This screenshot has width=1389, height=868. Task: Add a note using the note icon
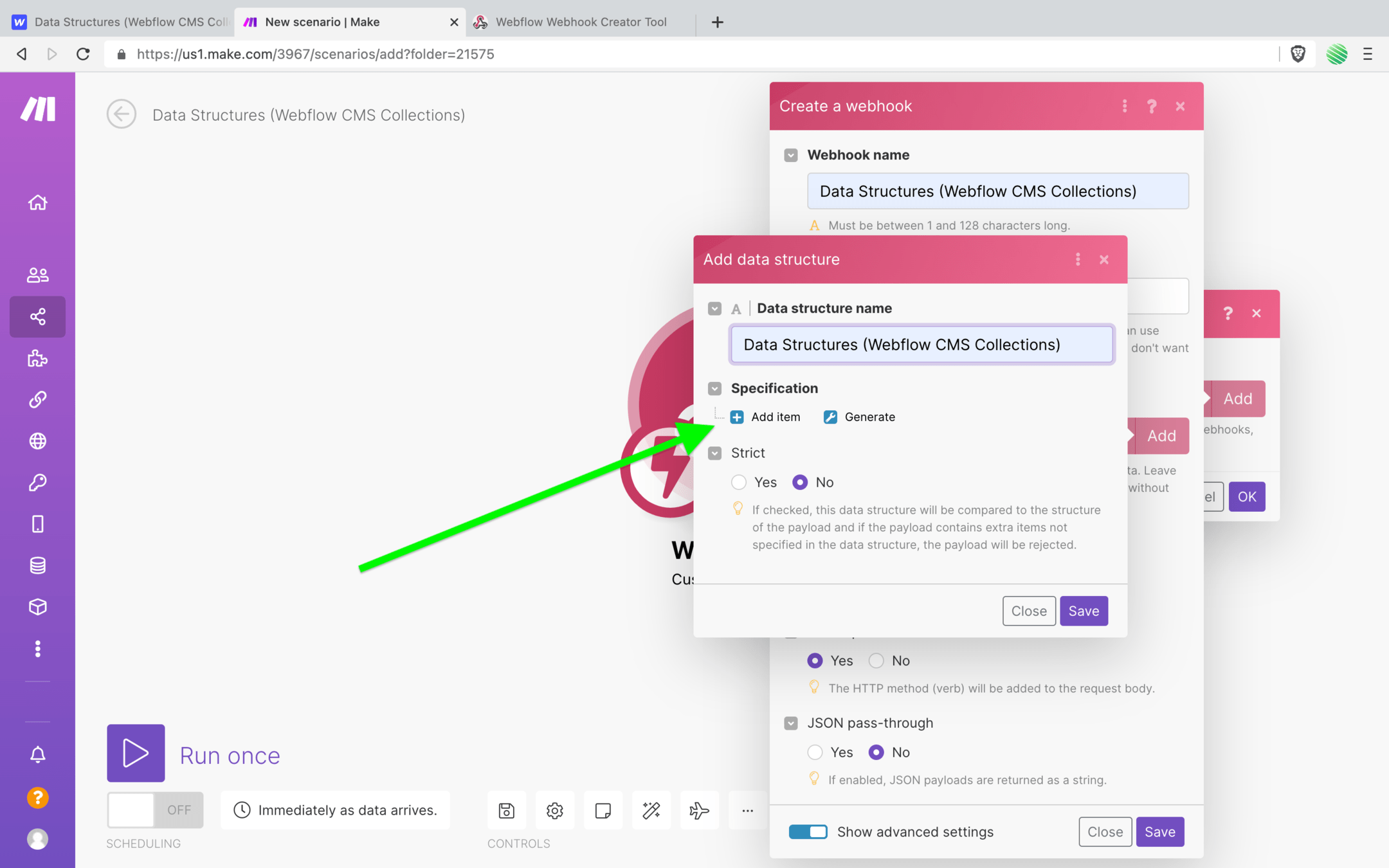click(x=603, y=810)
